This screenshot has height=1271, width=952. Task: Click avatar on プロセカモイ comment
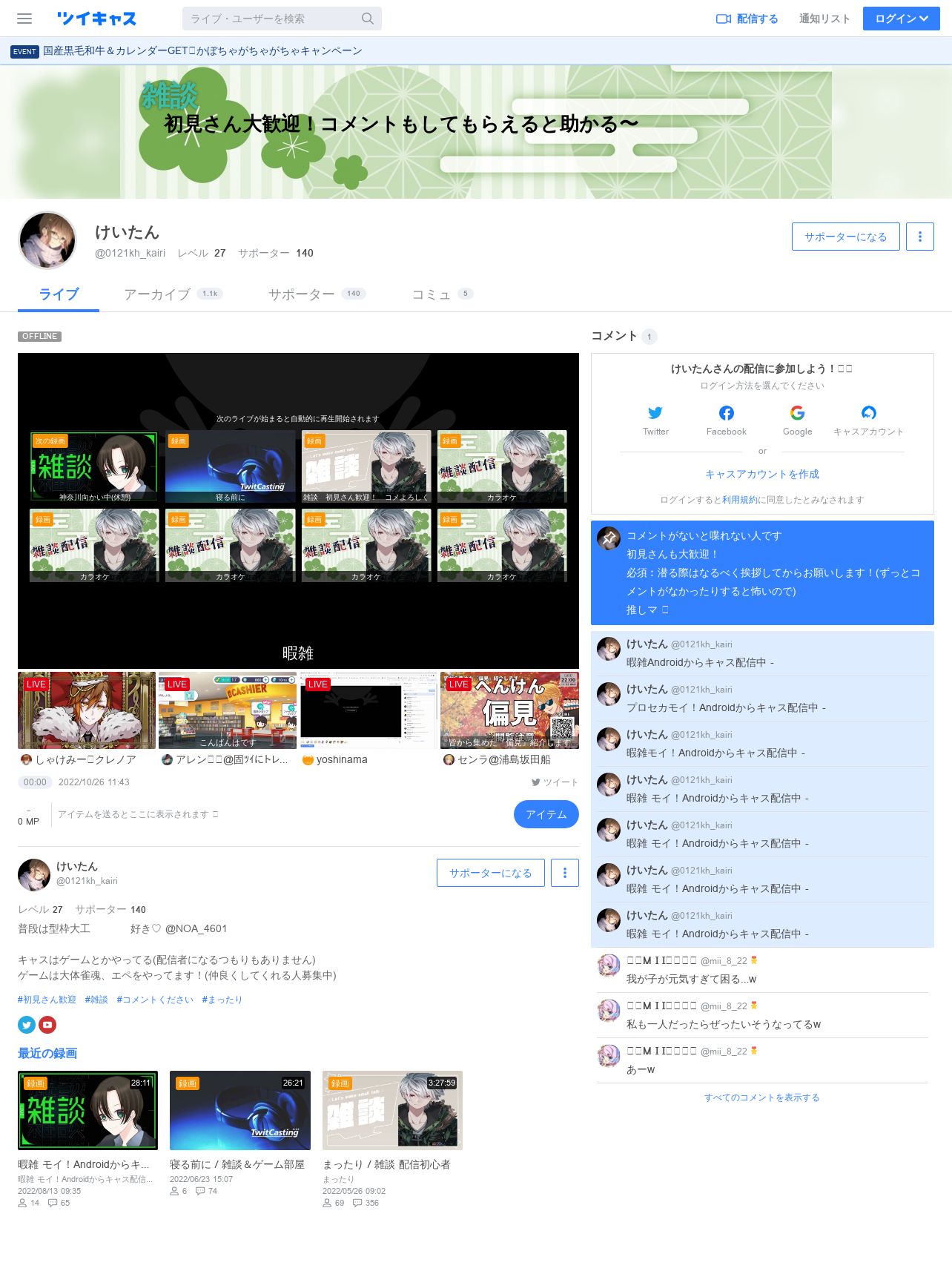coord(609,694)
